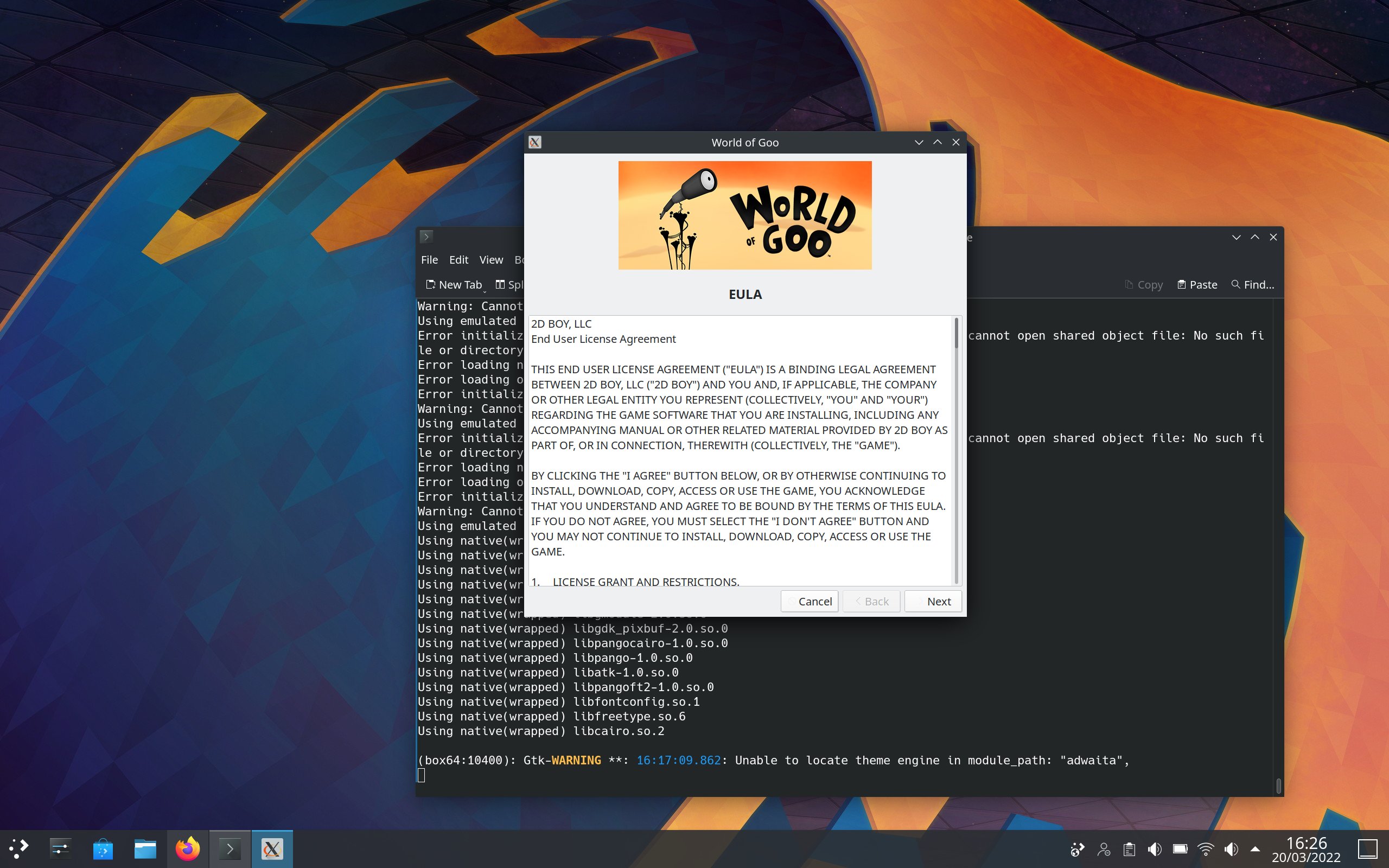The width and height of the screenshot is (1389, 868).
Task: Click the 'End User License Agreement' line
Action: coord(603,339)
